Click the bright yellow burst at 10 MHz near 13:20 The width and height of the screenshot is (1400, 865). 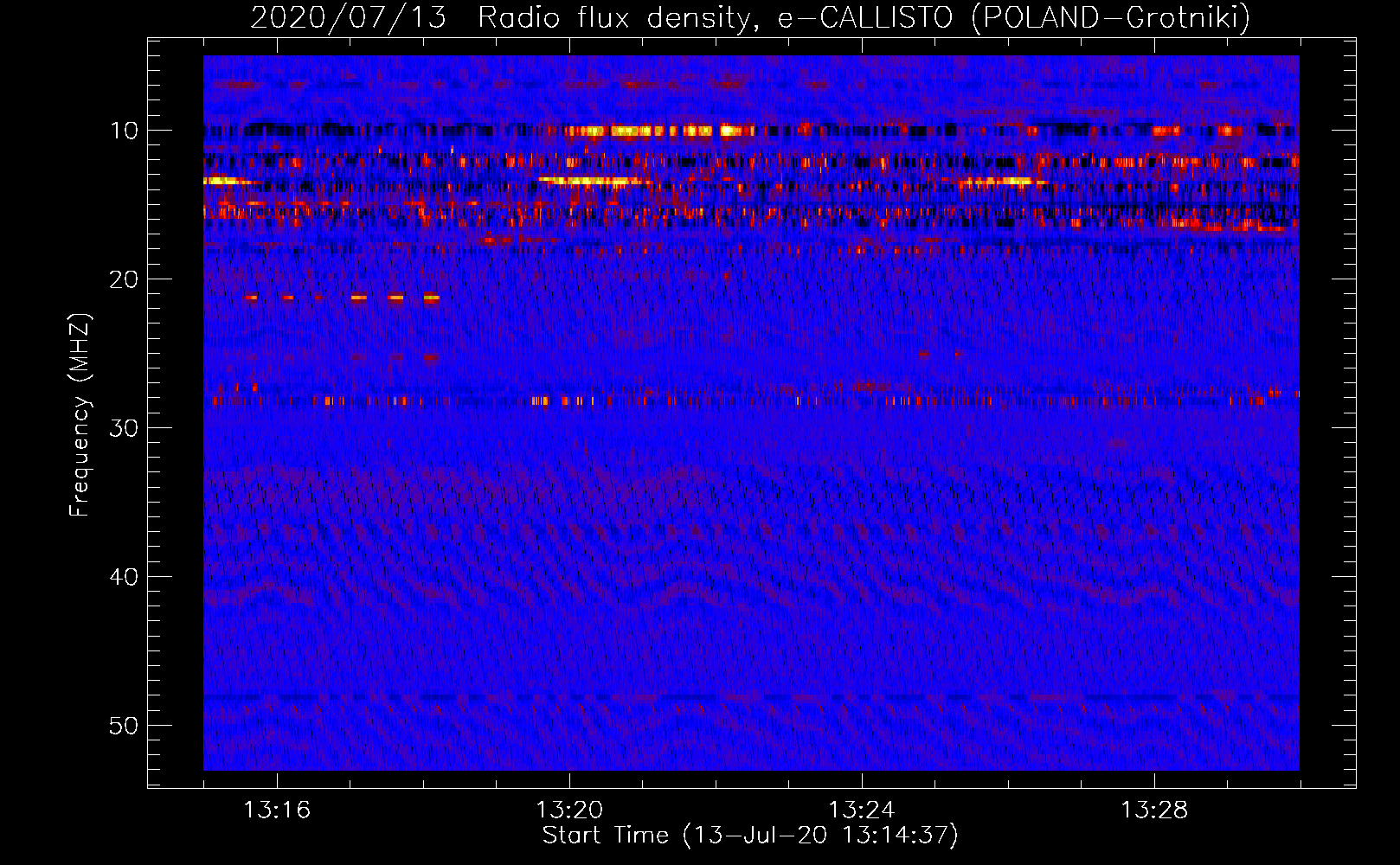click(x=659, y=131)
